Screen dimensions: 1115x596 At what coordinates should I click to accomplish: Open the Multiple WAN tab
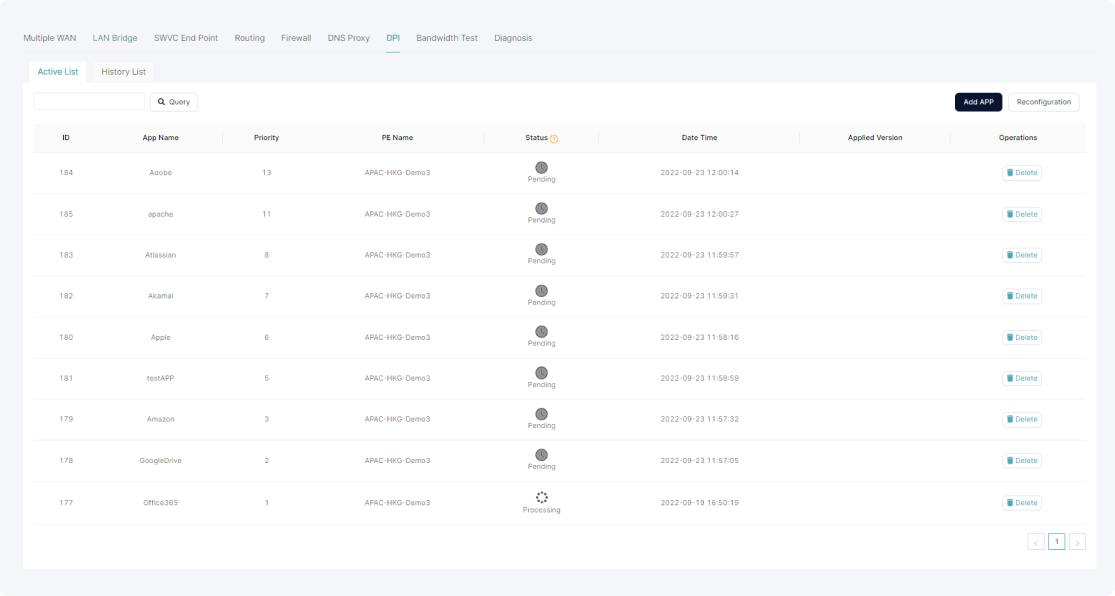pos(50,38)
